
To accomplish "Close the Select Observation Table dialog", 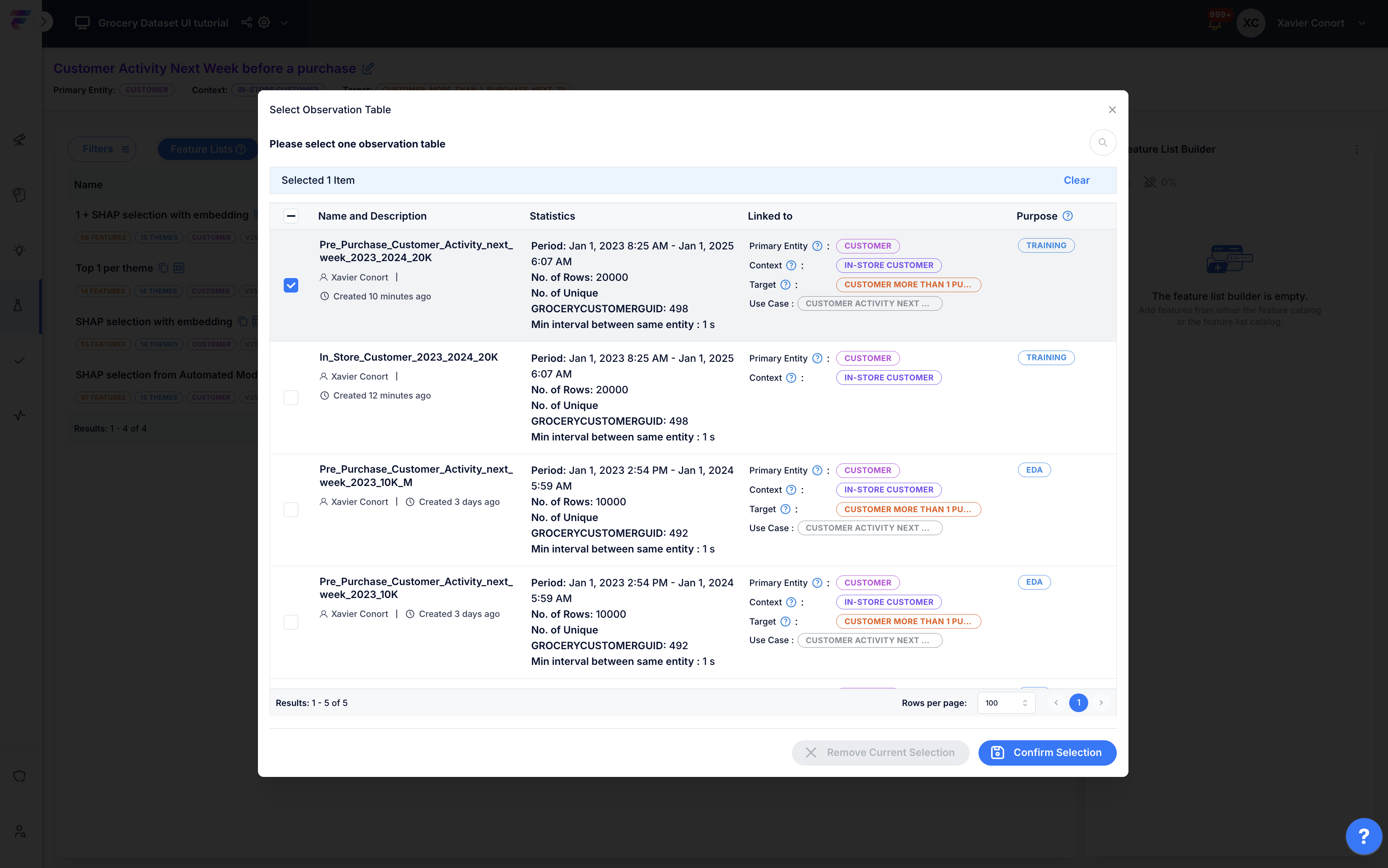I will click(x=1112, y=110).
